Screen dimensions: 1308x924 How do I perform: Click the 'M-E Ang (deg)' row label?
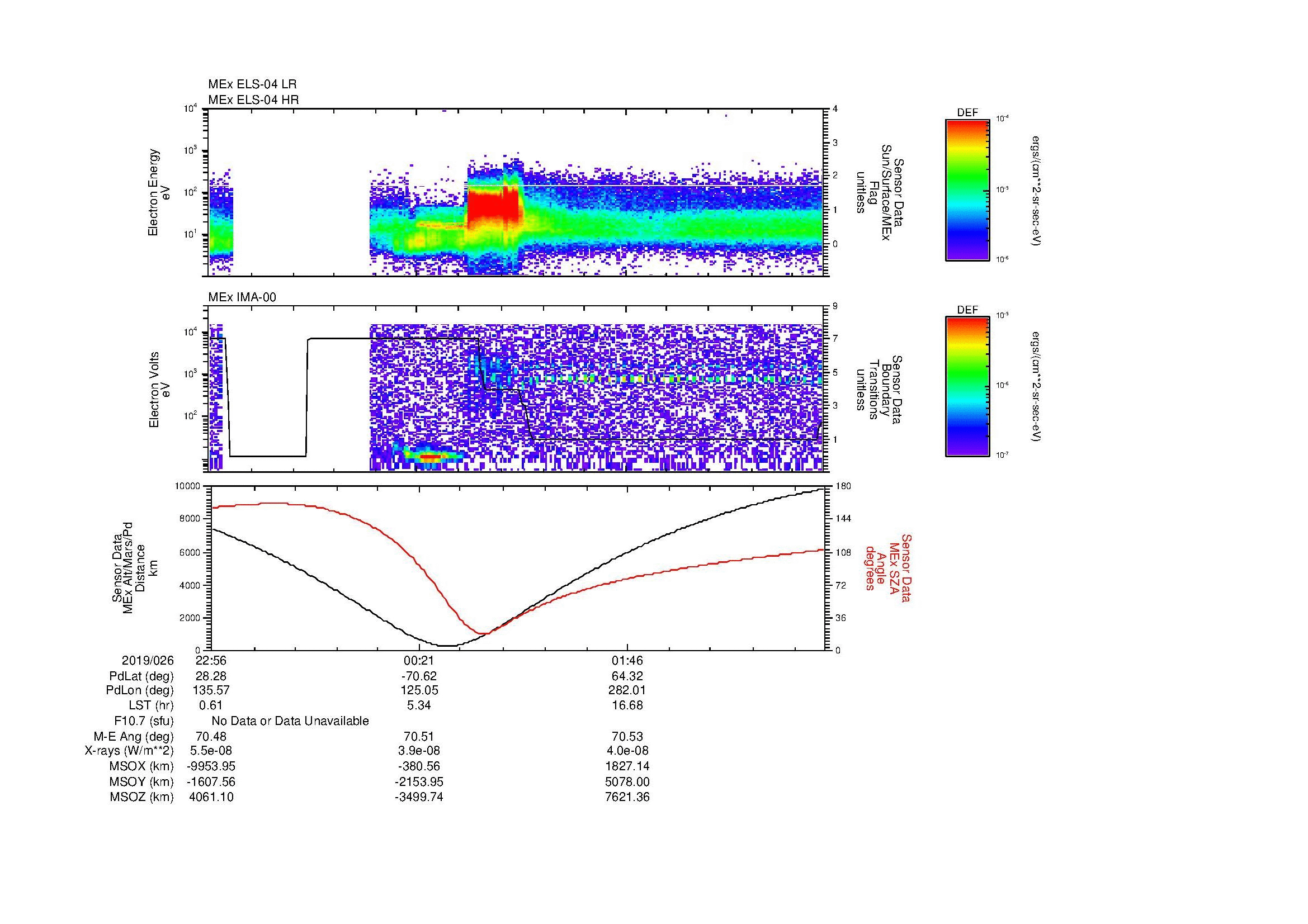(134, 737)
